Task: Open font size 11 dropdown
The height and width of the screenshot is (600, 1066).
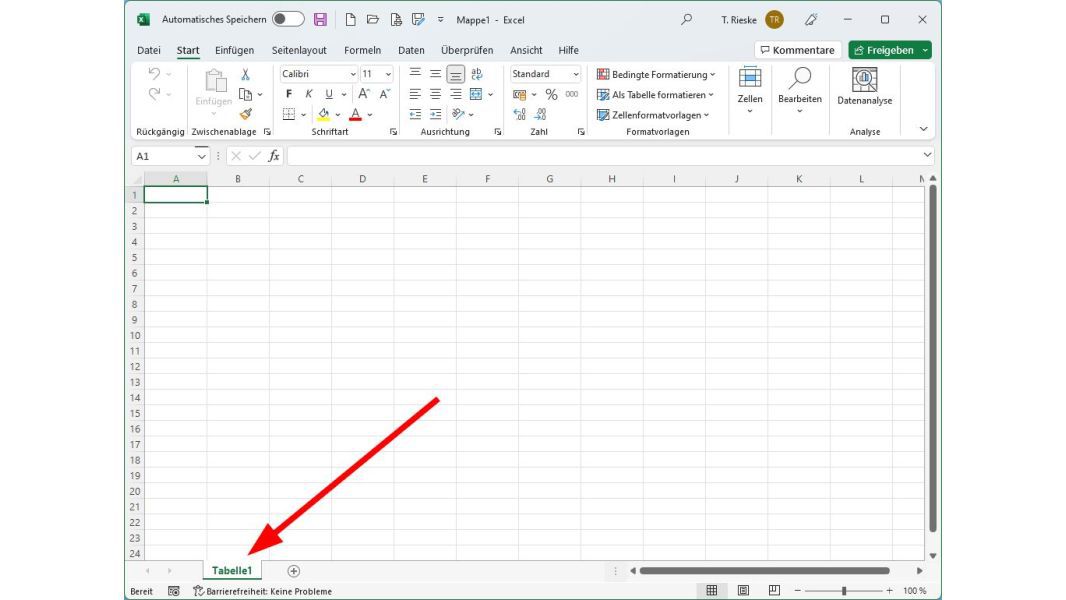Action: 388,74
